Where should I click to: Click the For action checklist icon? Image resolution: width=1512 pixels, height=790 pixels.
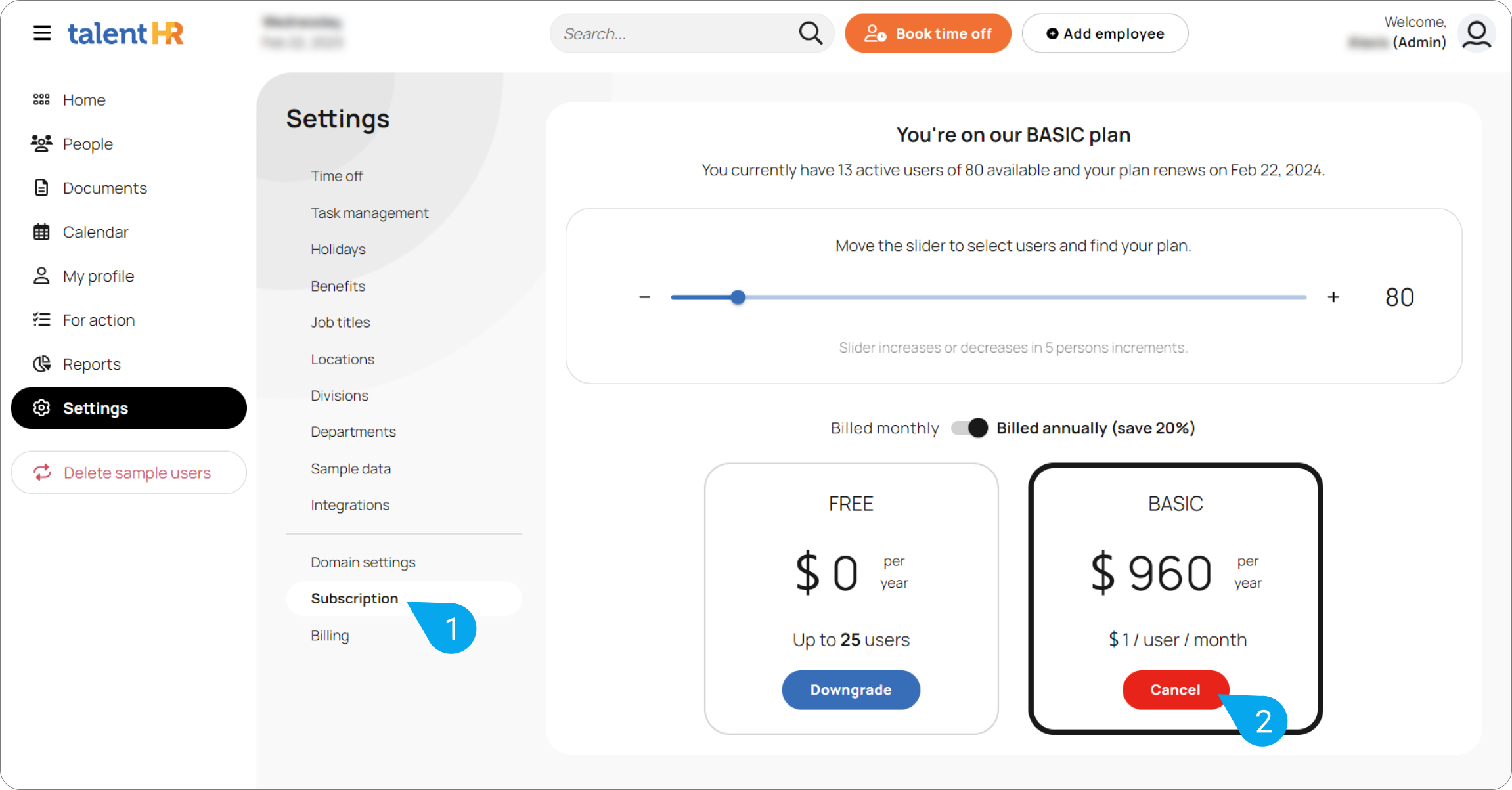coord(41,320)
